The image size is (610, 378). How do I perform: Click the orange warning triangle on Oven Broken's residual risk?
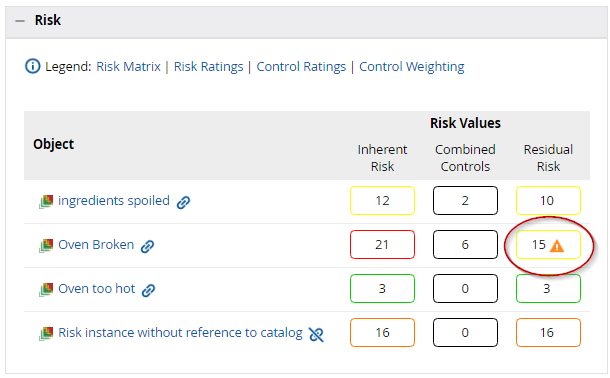[x=557, y=246]
